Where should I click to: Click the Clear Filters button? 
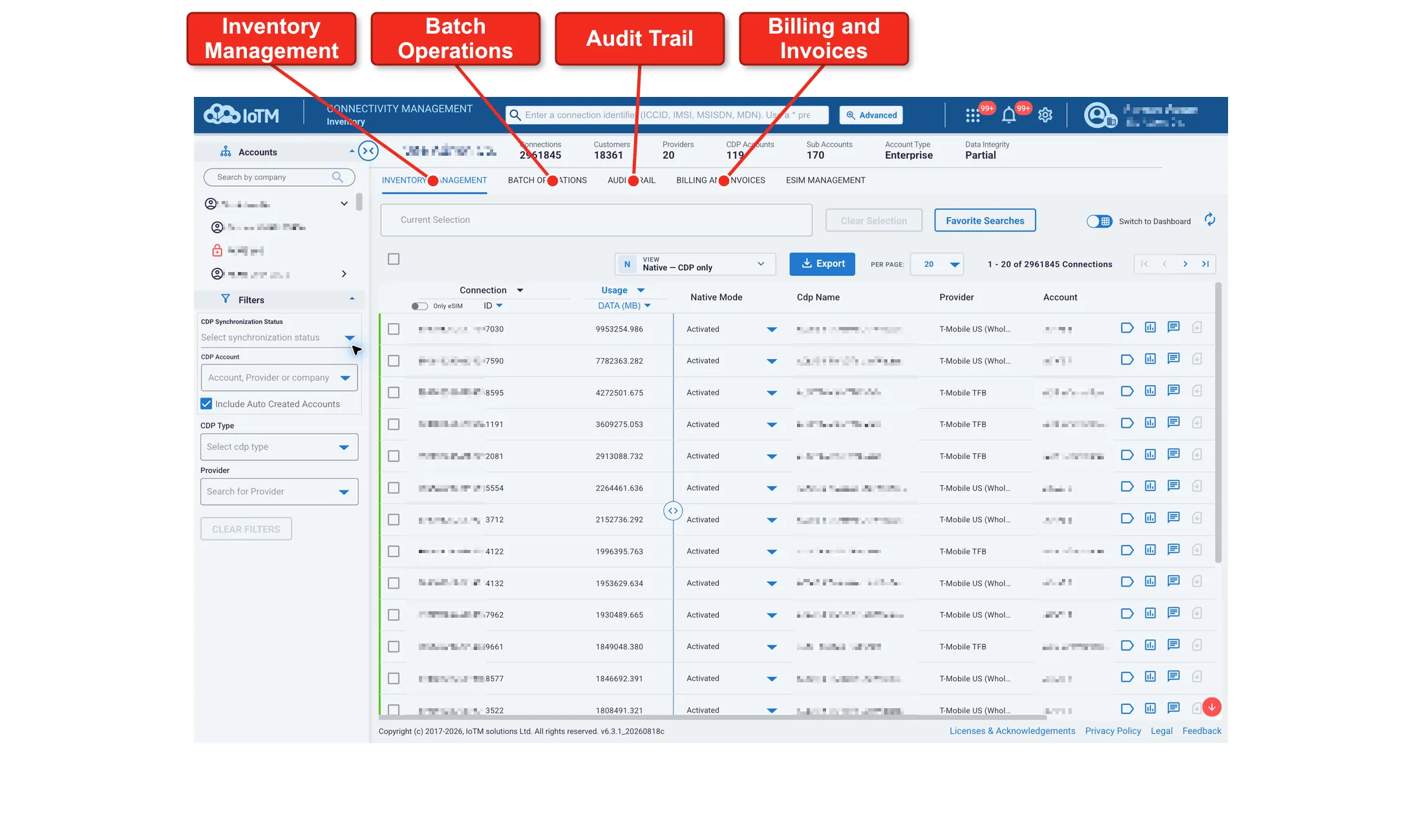tap(246, 529)
